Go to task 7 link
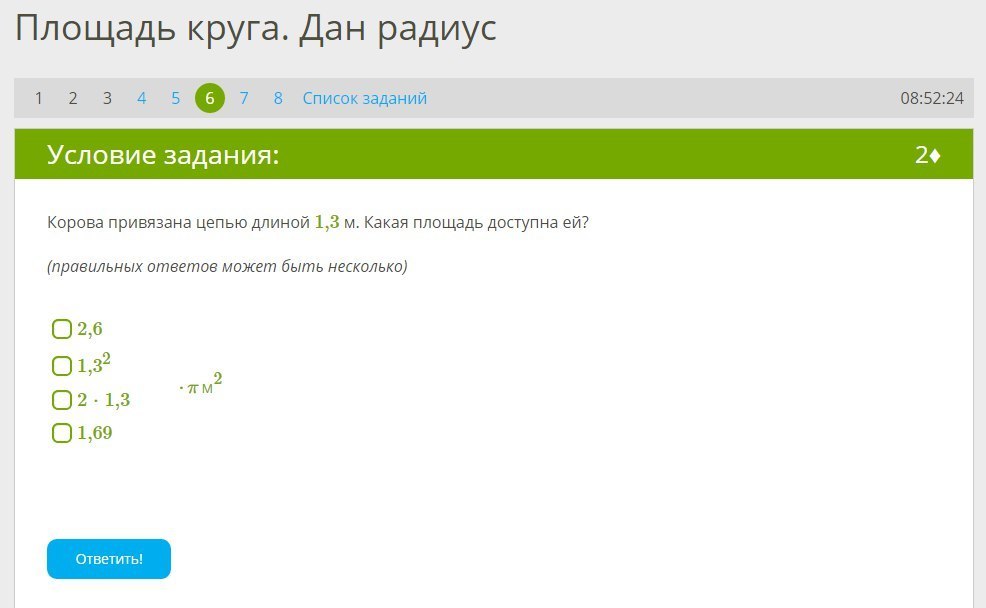This screenshot has width=986, height=608. point(244,98)
